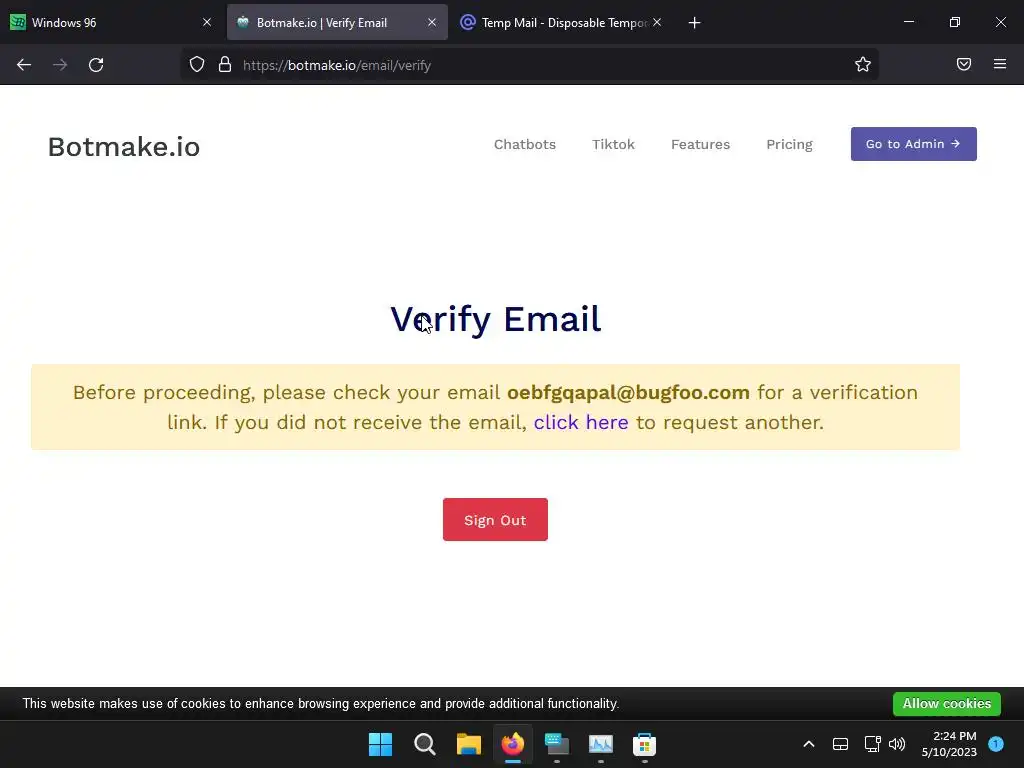1024x768 pixels.
Task: Open the tracking protection shield icon
Action: [197, 65]
